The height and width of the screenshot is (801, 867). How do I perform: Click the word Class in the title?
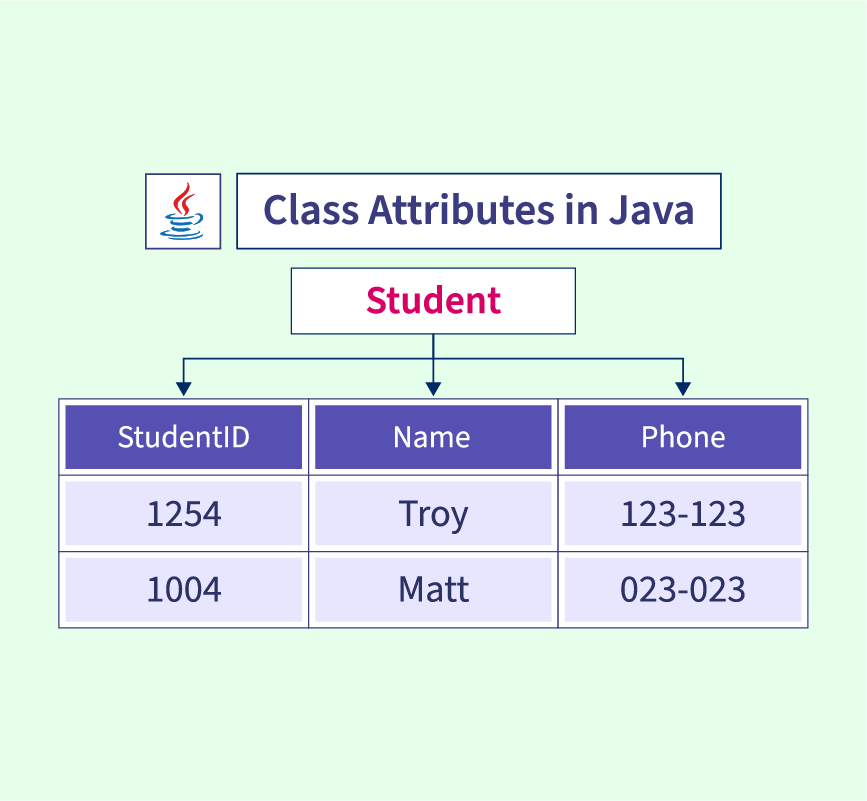[x=310, y=211]
